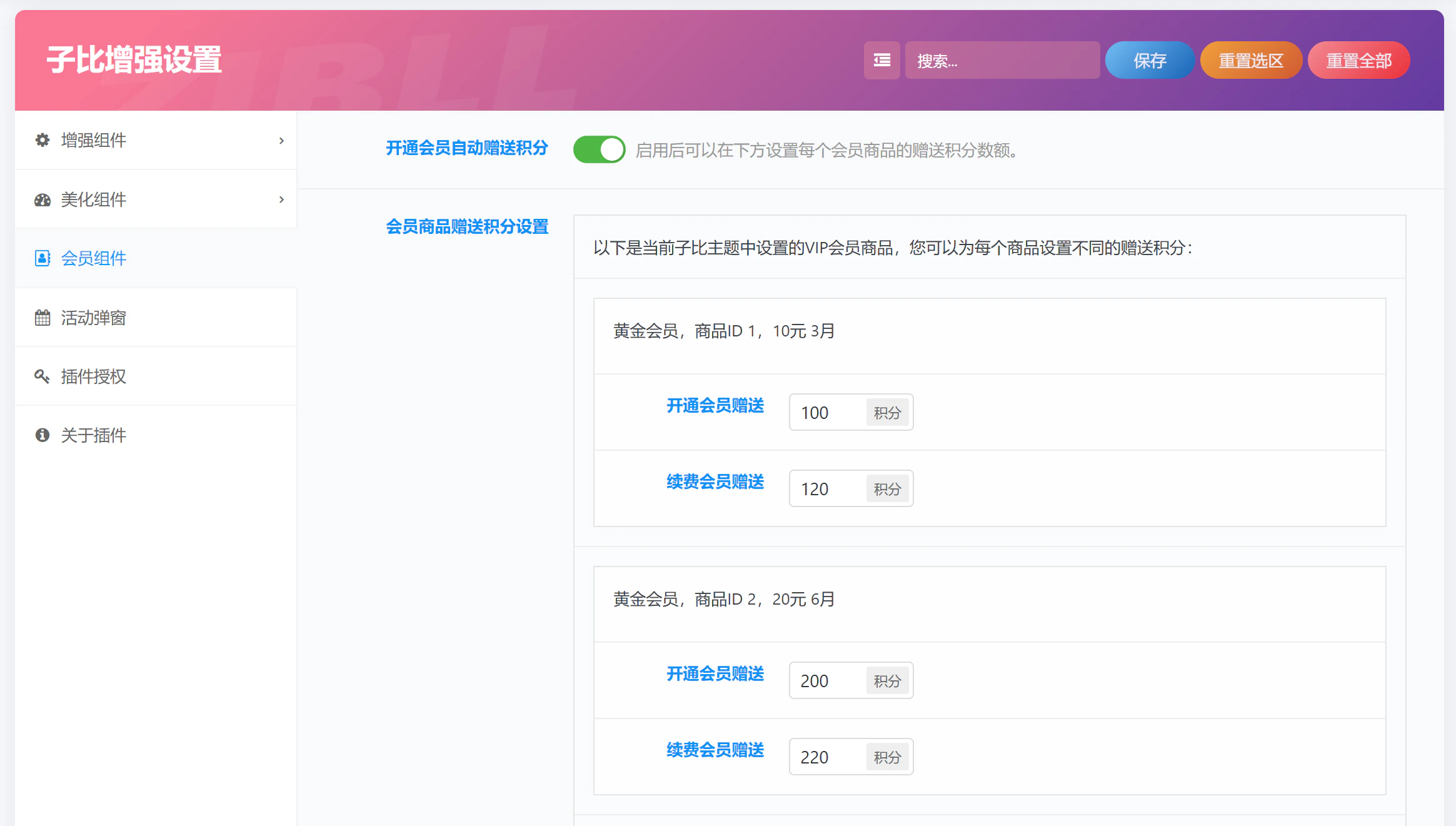Image resolution: width=1456 pixels, height=826 pixels.
Task: Click the collapse-menu icon left of search box
Action: [881, 60]
